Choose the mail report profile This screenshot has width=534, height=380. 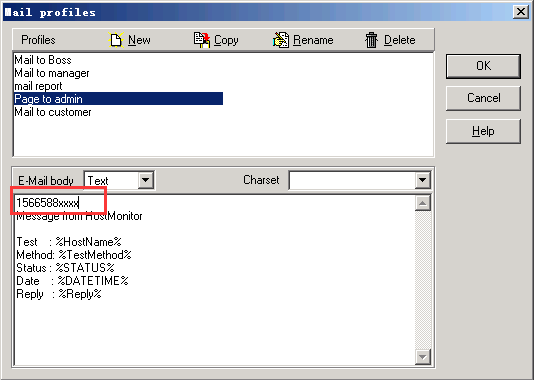[38, 86]
